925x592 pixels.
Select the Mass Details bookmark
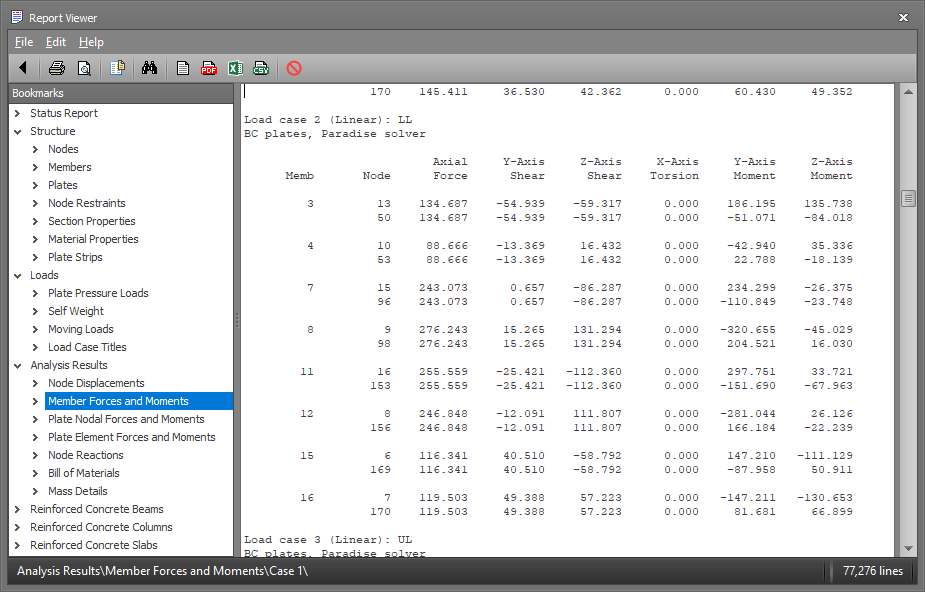tap(78, 491)
